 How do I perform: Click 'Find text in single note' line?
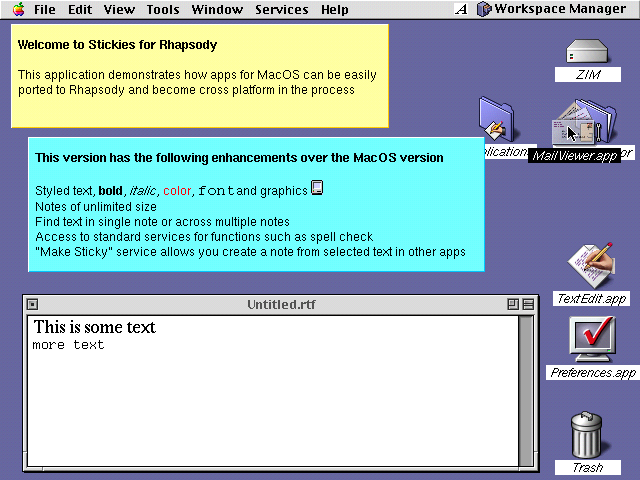pos(162,222)
